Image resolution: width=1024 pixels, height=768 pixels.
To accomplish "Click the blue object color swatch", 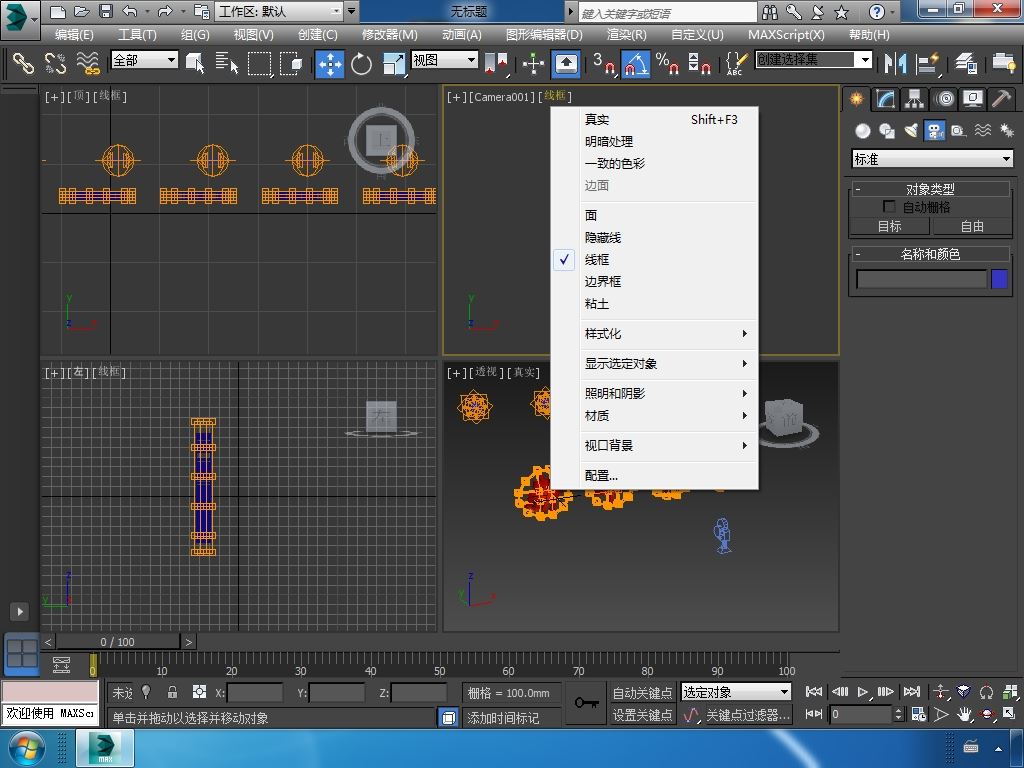I will click(999, 279).
